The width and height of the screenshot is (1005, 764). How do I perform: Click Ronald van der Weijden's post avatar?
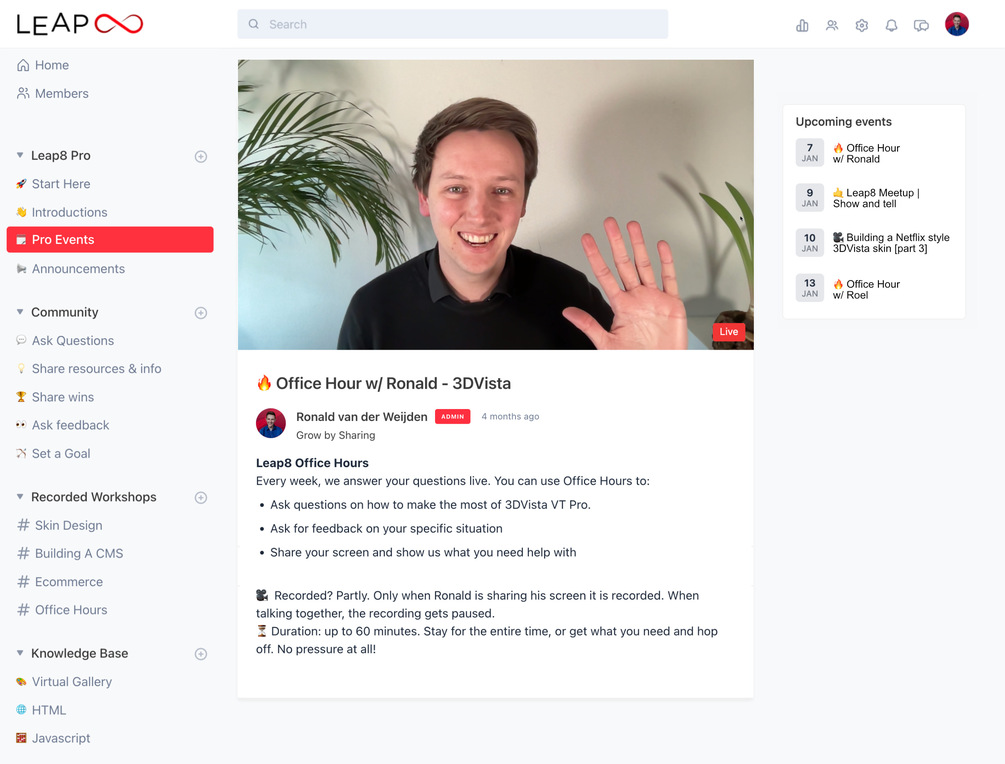pos(270,423)
